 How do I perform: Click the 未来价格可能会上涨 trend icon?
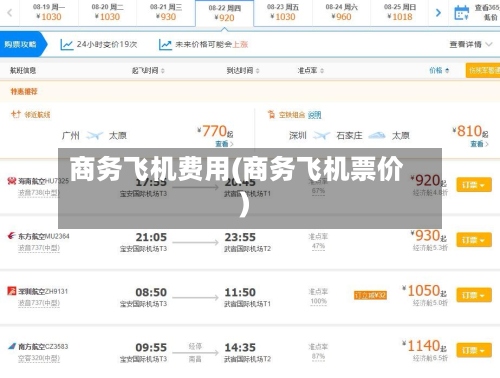pyautogui.click(x=165, y=44)
